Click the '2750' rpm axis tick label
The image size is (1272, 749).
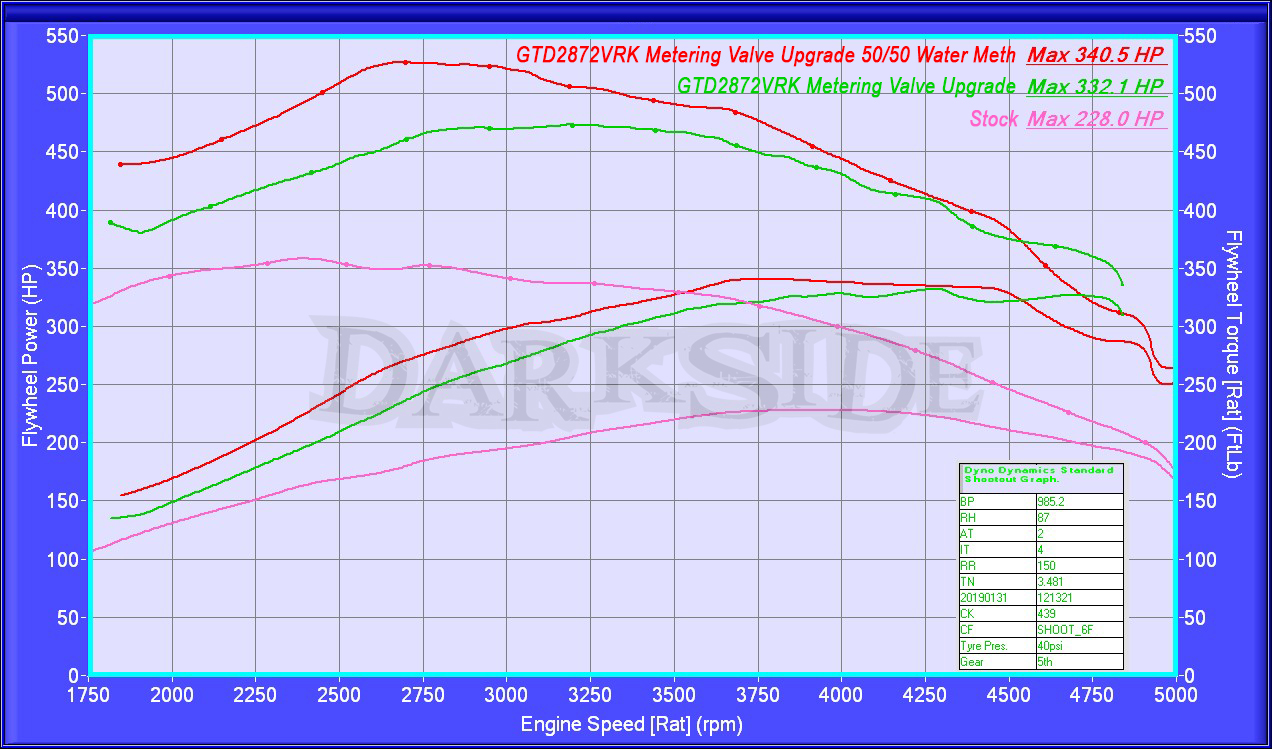pyautogui.click(x=424, y=696)
